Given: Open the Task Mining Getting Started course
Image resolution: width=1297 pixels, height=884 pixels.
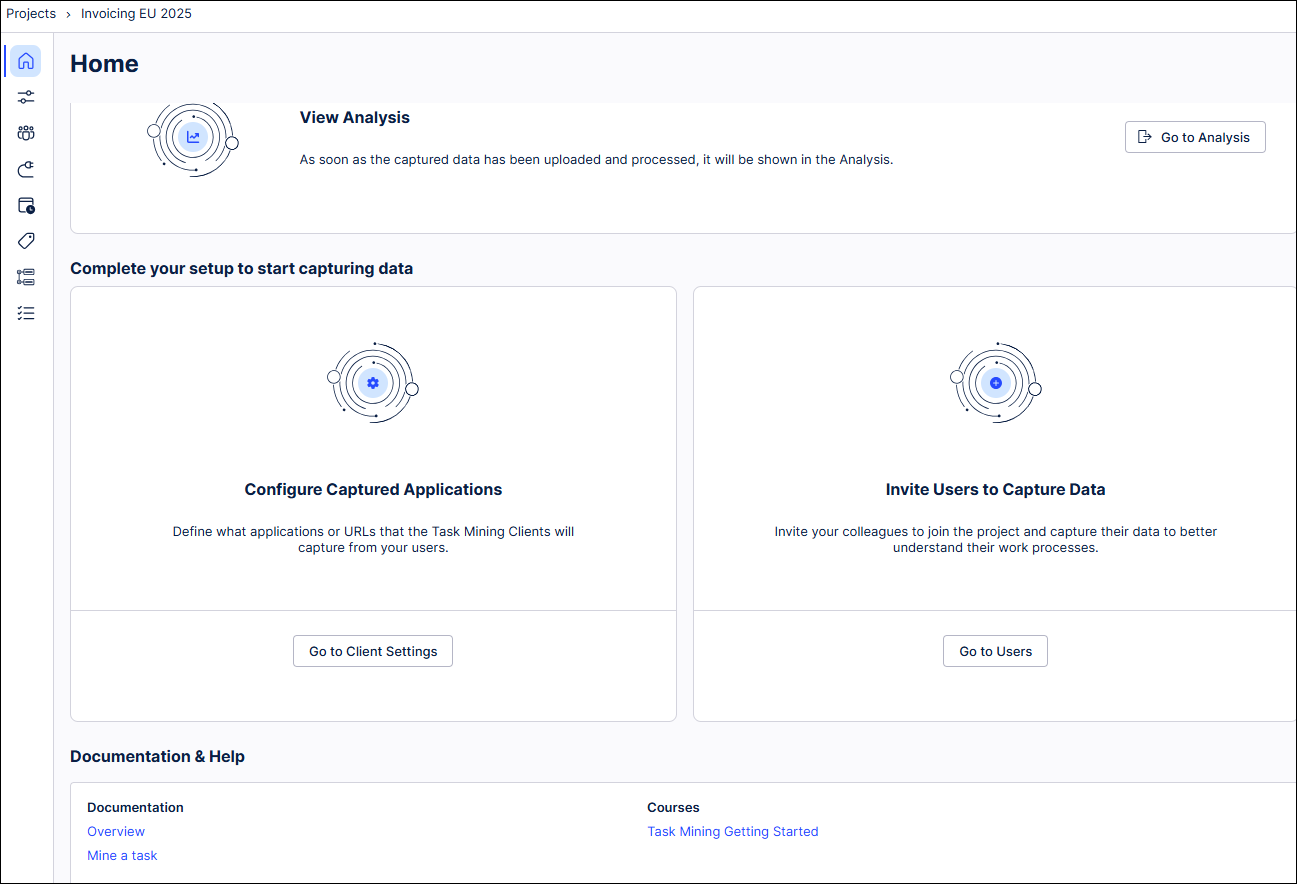Looking at the screenshot, I should (x=733, y=831).
